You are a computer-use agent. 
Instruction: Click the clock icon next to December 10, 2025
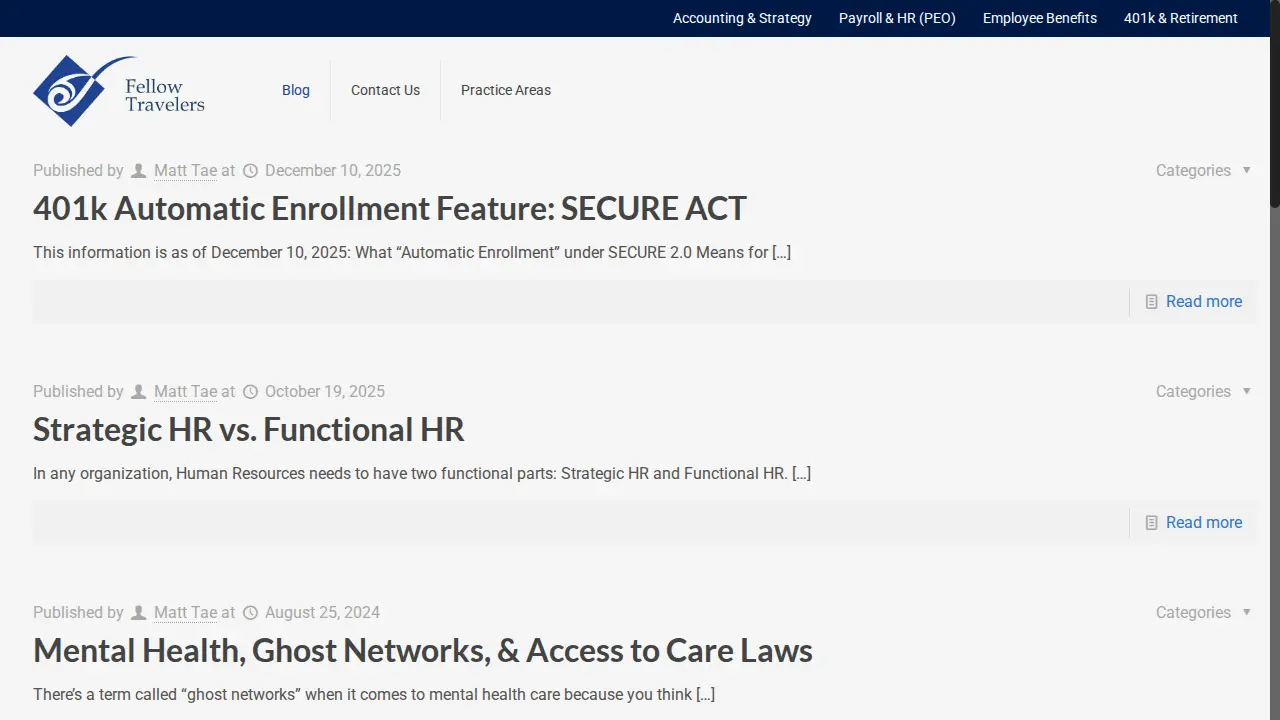pyautogui.click(x=251, y=171)
